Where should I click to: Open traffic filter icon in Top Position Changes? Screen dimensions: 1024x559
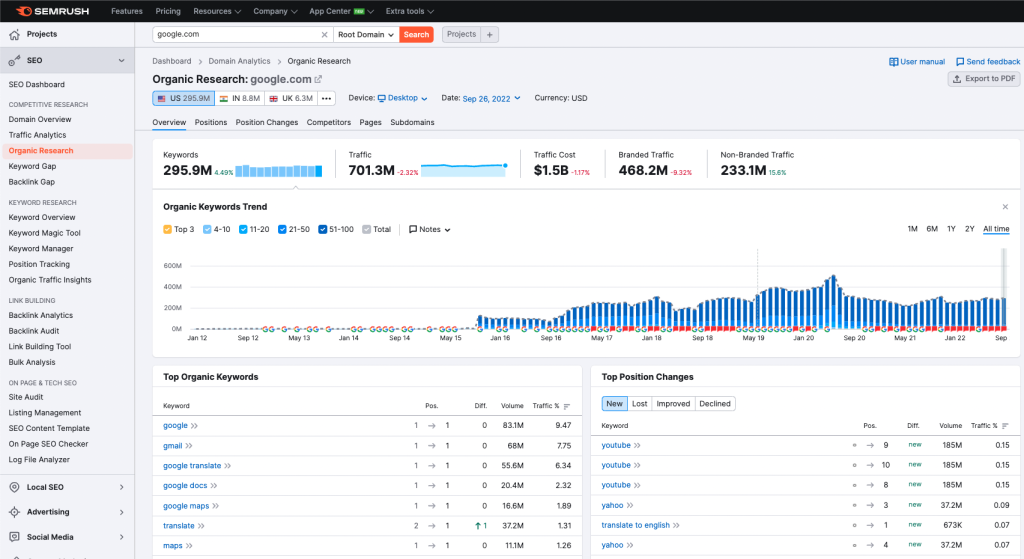[1005, 426]
